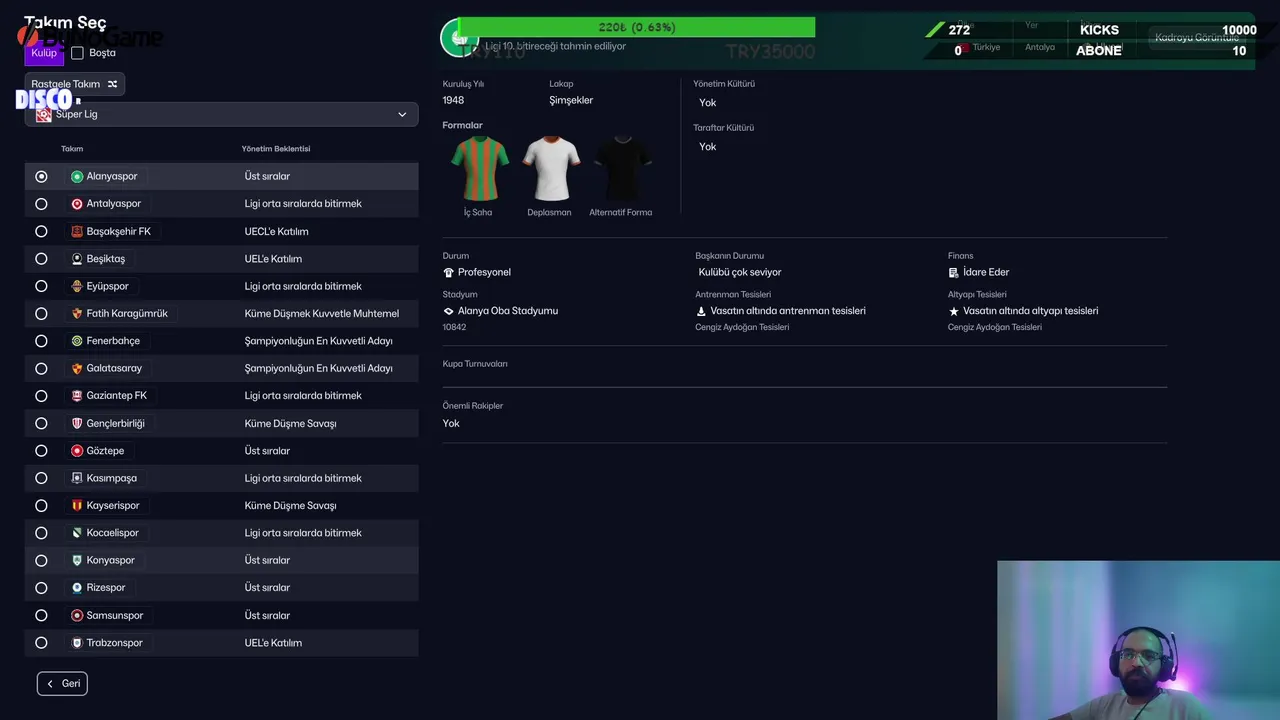1280x720 pixels.
Task: Sort by the Yönetim Beklentisi column header
Action: pyautogui.click(x=276, y=149)
